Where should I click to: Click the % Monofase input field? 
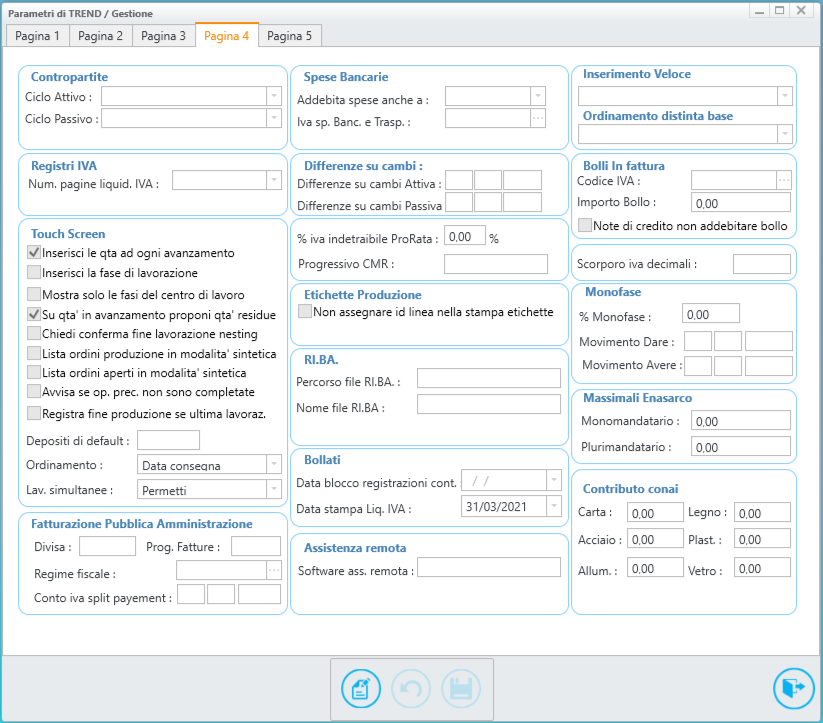[x=711, y=313]
